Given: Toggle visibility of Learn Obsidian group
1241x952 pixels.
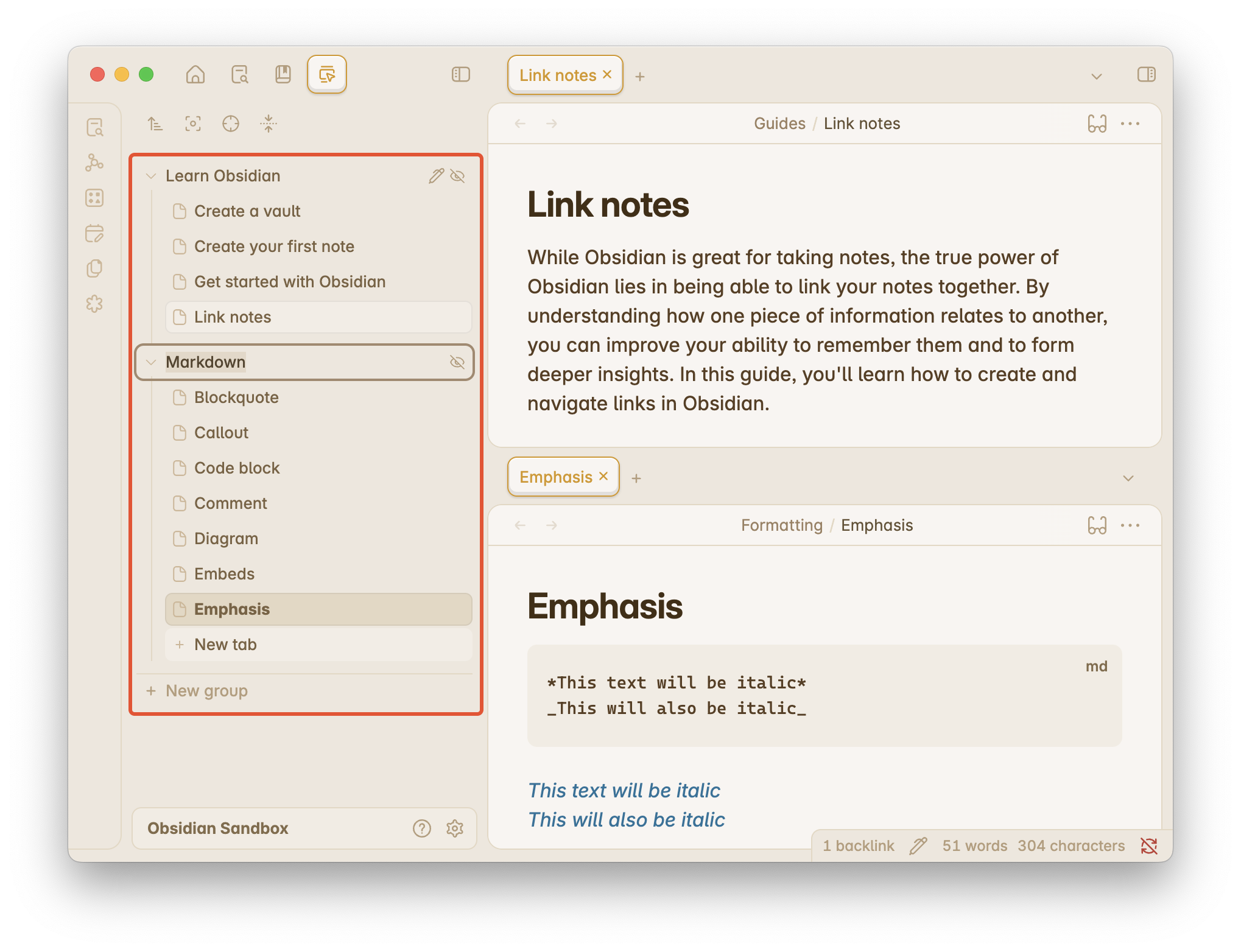Looking at the screenshot, I should (x=457, y=176).
